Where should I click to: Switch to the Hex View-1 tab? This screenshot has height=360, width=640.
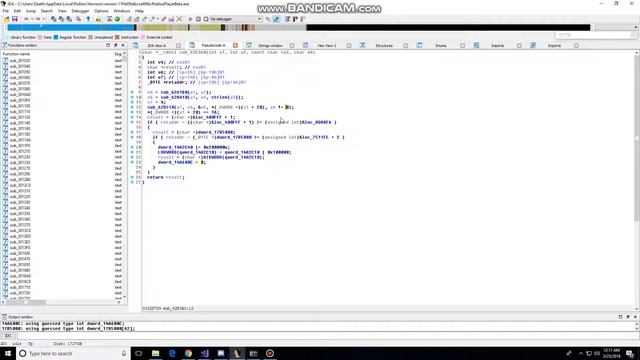coord(327,46)
